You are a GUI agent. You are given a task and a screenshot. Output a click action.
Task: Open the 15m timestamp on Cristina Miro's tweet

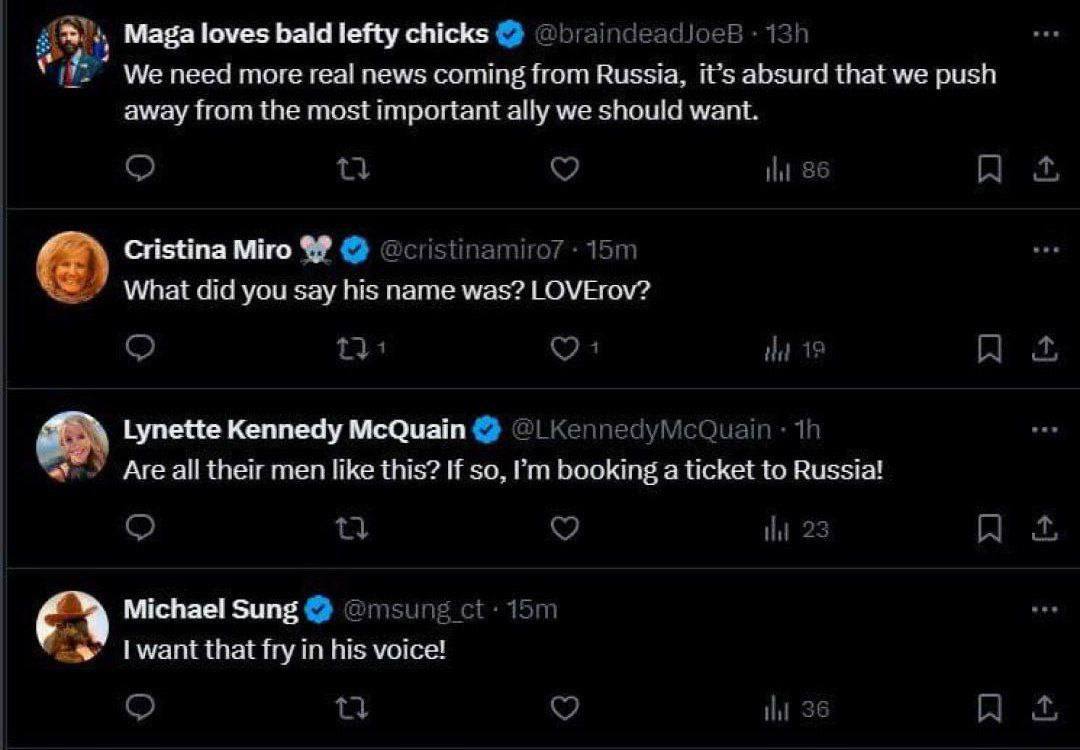[x=610, y=250]
